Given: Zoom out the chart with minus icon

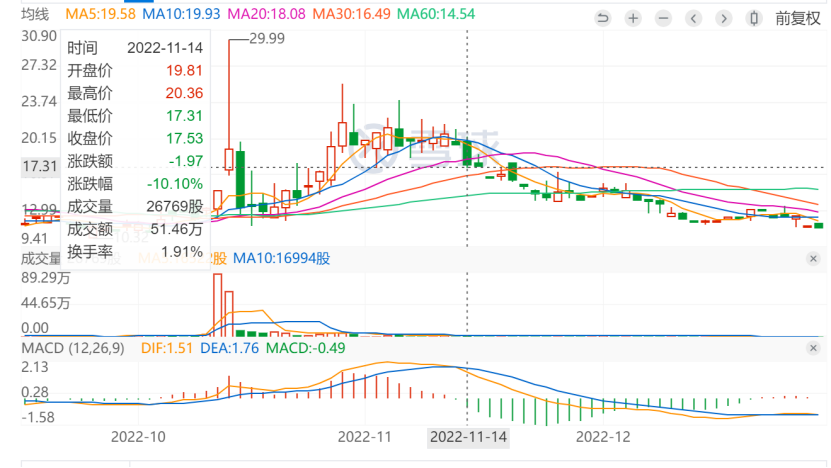Looking at the screenshot, I should click(664, 18).
